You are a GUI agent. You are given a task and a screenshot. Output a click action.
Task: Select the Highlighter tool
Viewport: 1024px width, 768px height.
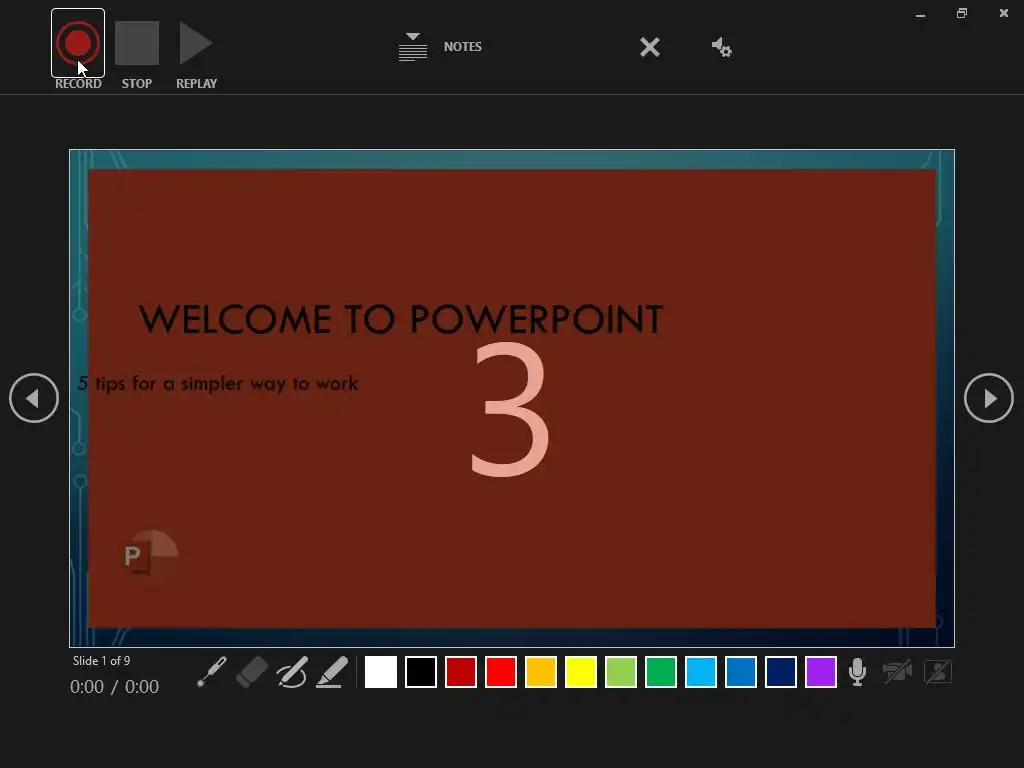pos(332,672)
